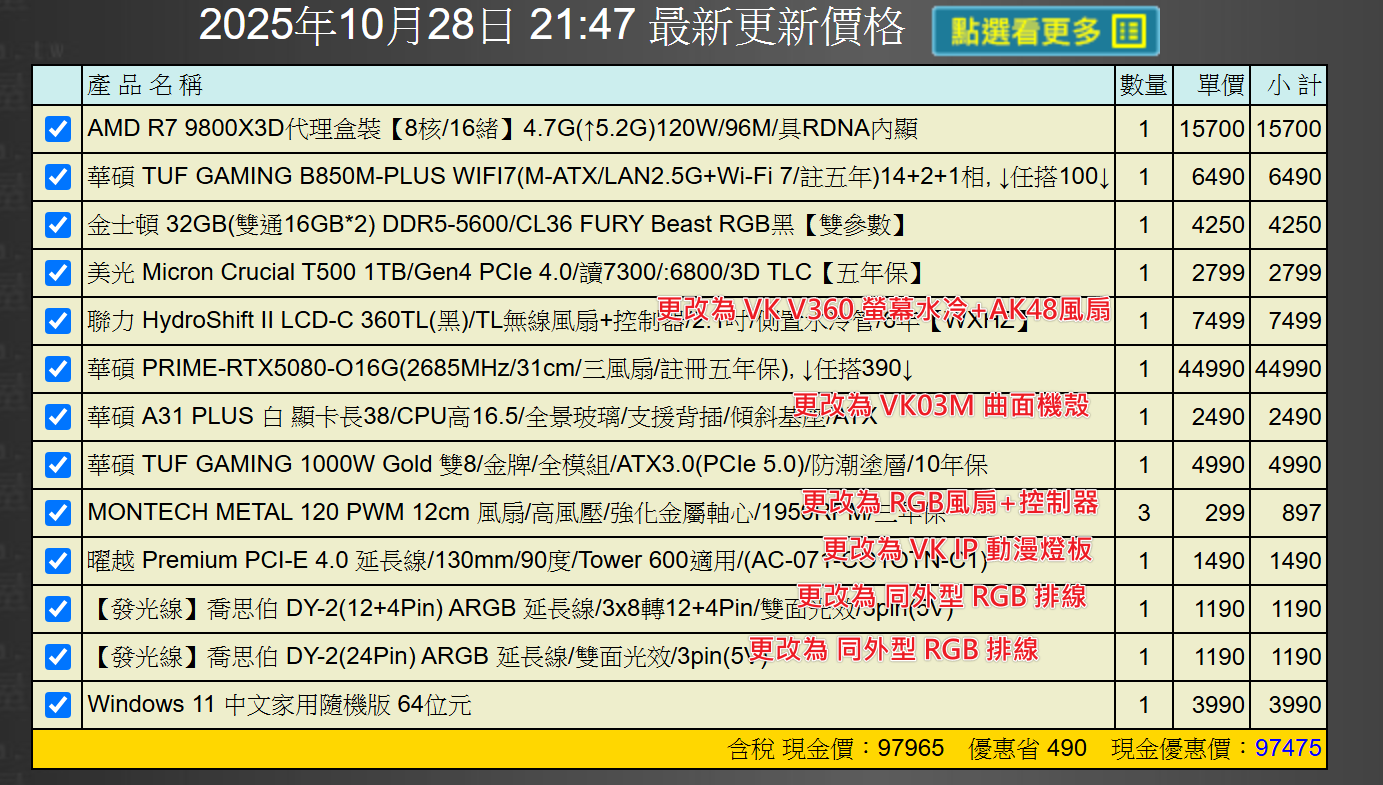Uncheck the Windows 11 row checkbox
The height and width of the screenshot is (785, 1383).
point(58,705)
